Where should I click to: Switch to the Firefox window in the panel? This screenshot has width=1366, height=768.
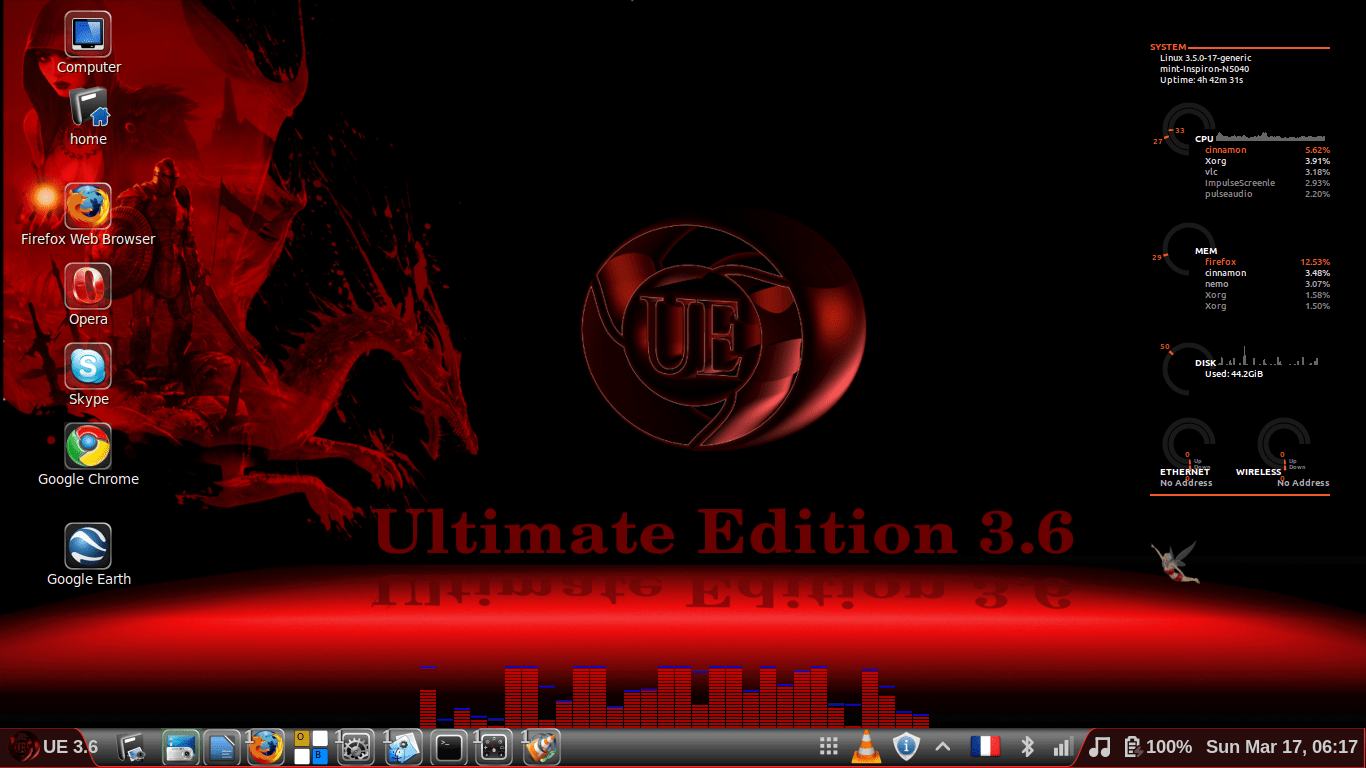click(x=266, y=747)
